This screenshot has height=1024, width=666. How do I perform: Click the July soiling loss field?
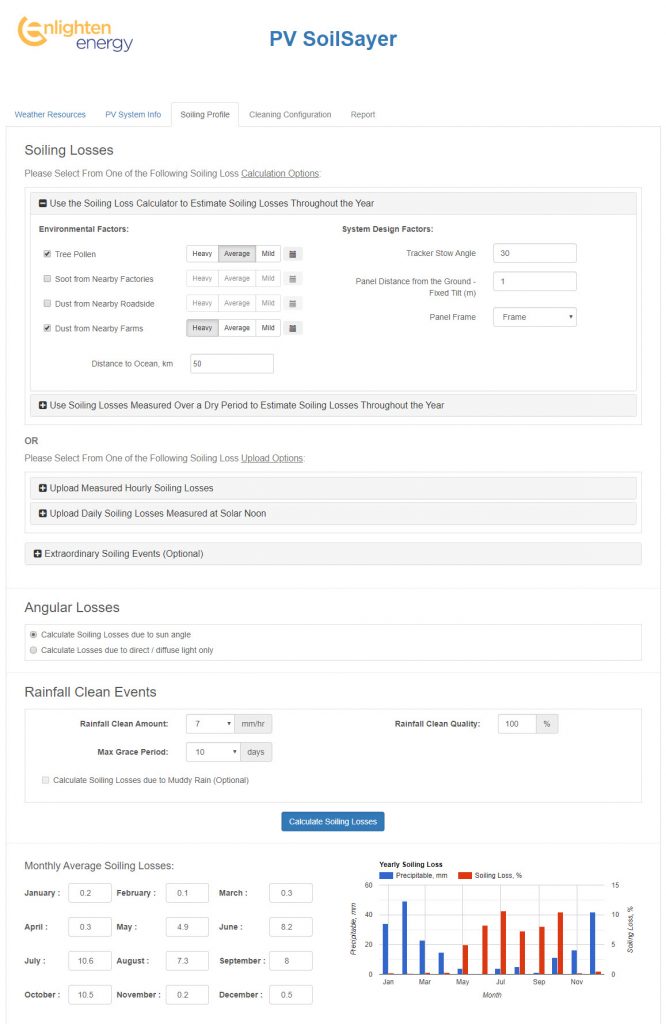pos(89,961)
